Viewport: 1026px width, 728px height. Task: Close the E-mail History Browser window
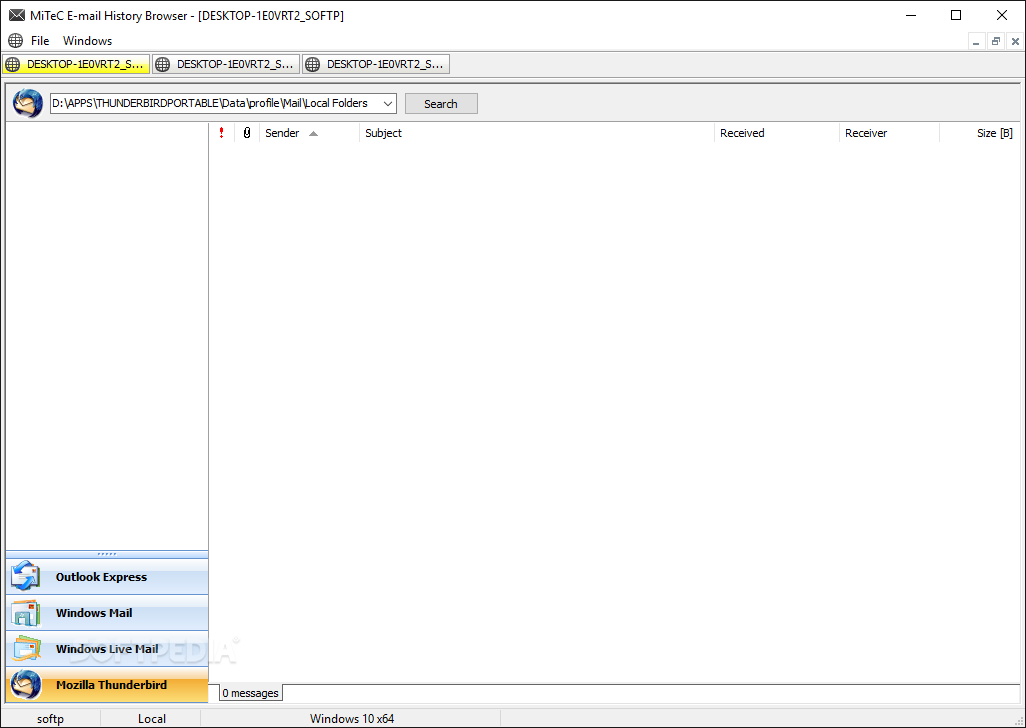tap(1002, 15)
